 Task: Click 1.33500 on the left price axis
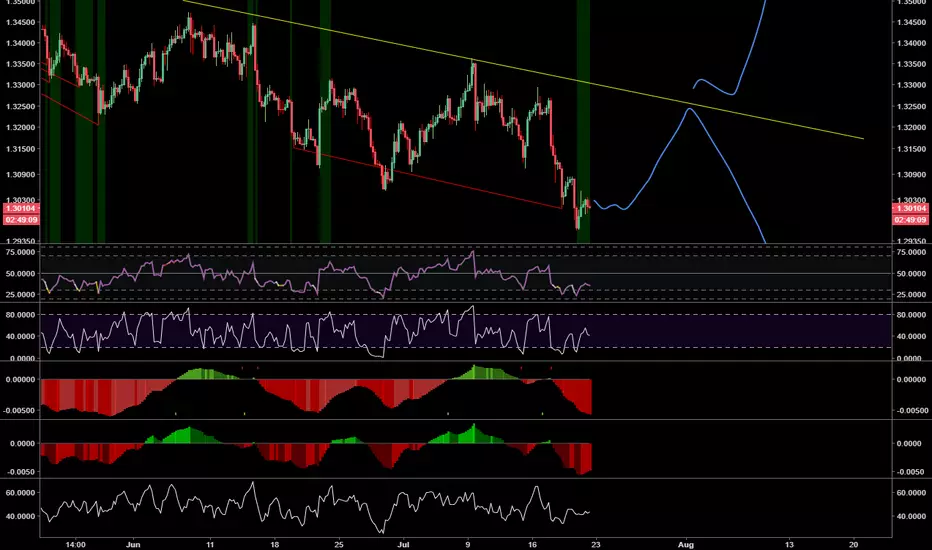(20, 64)
